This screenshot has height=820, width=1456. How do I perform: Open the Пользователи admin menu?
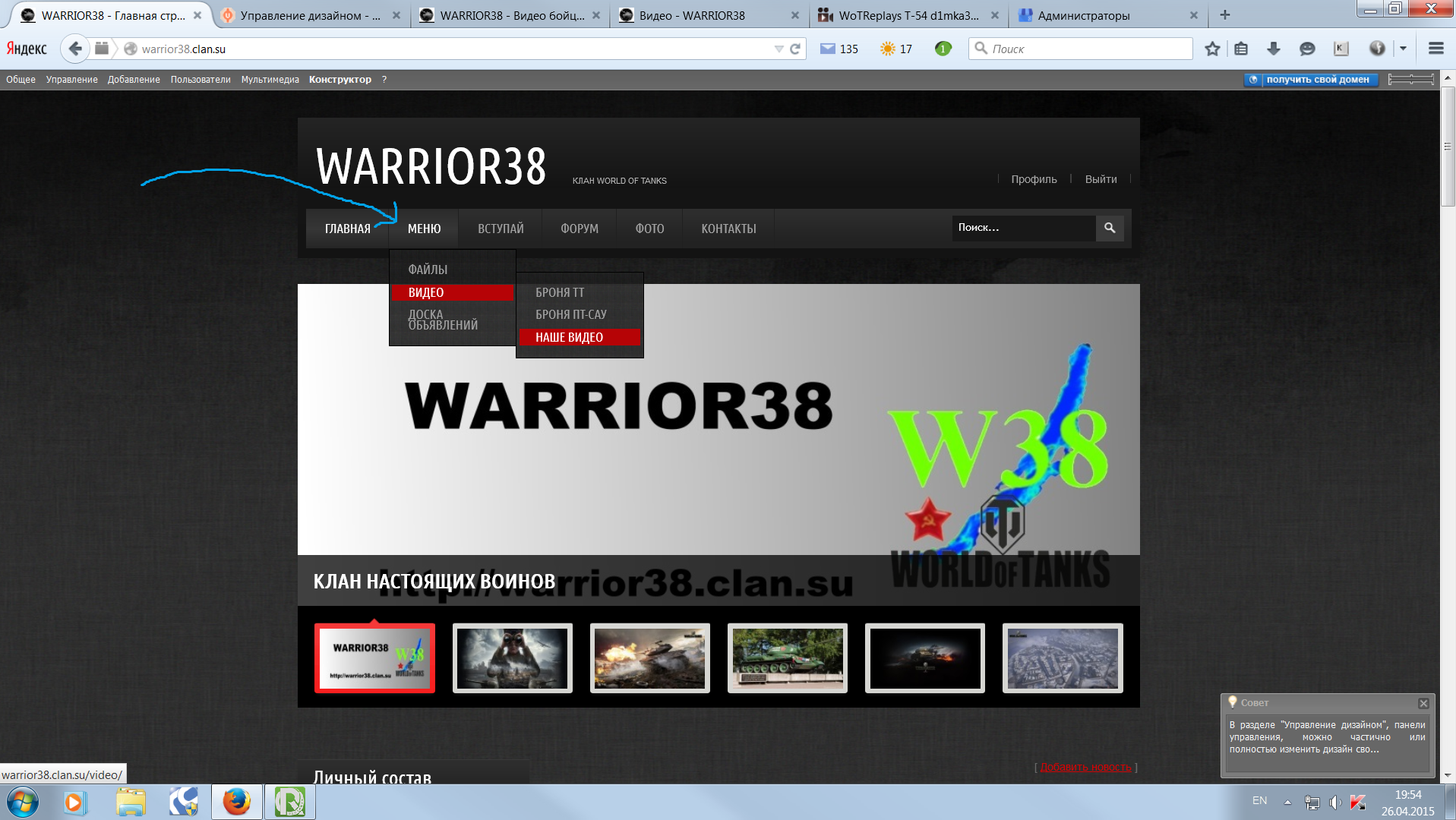(201, 80)
